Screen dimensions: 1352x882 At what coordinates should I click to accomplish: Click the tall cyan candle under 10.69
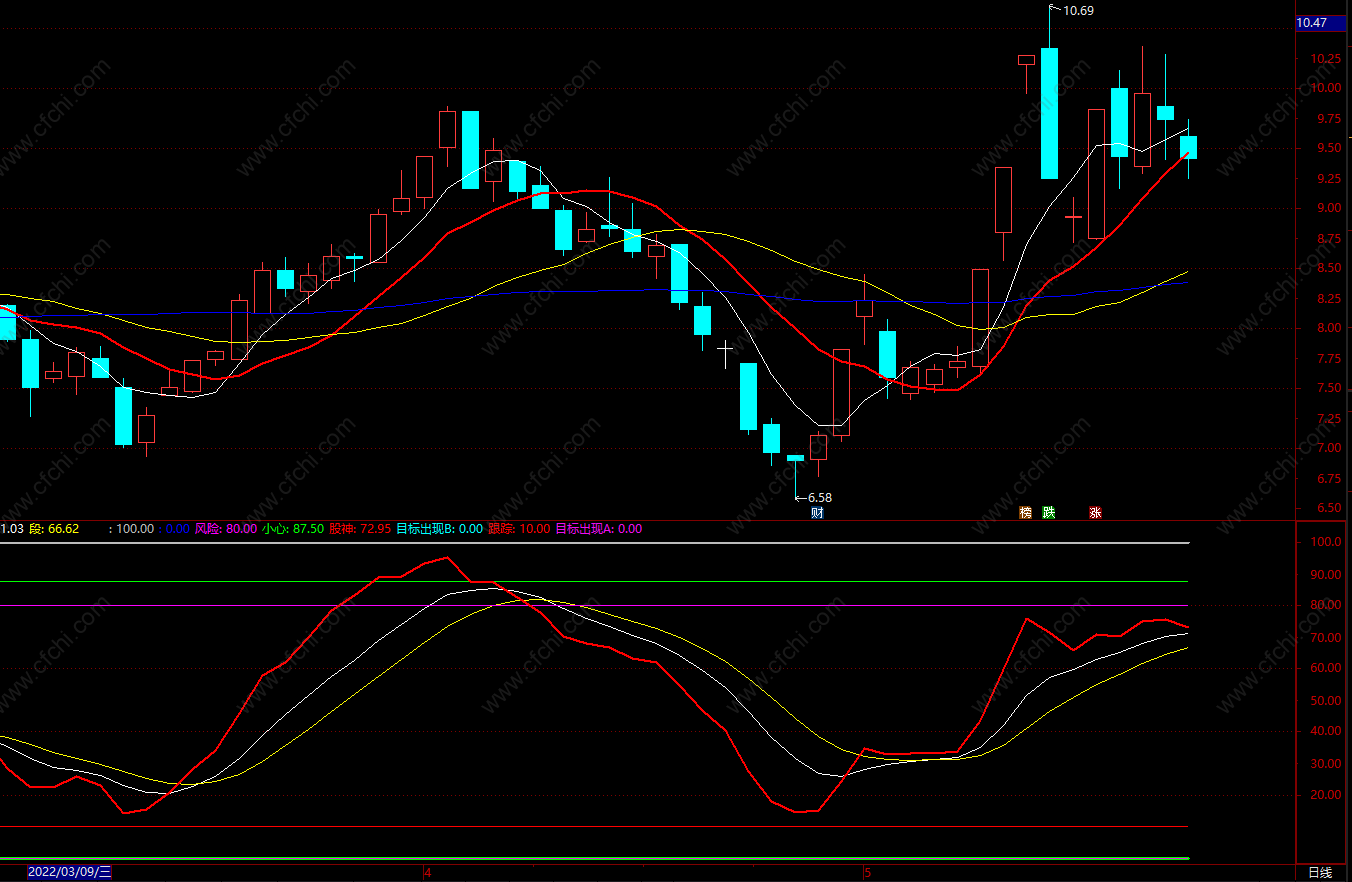click(1049, 113)
